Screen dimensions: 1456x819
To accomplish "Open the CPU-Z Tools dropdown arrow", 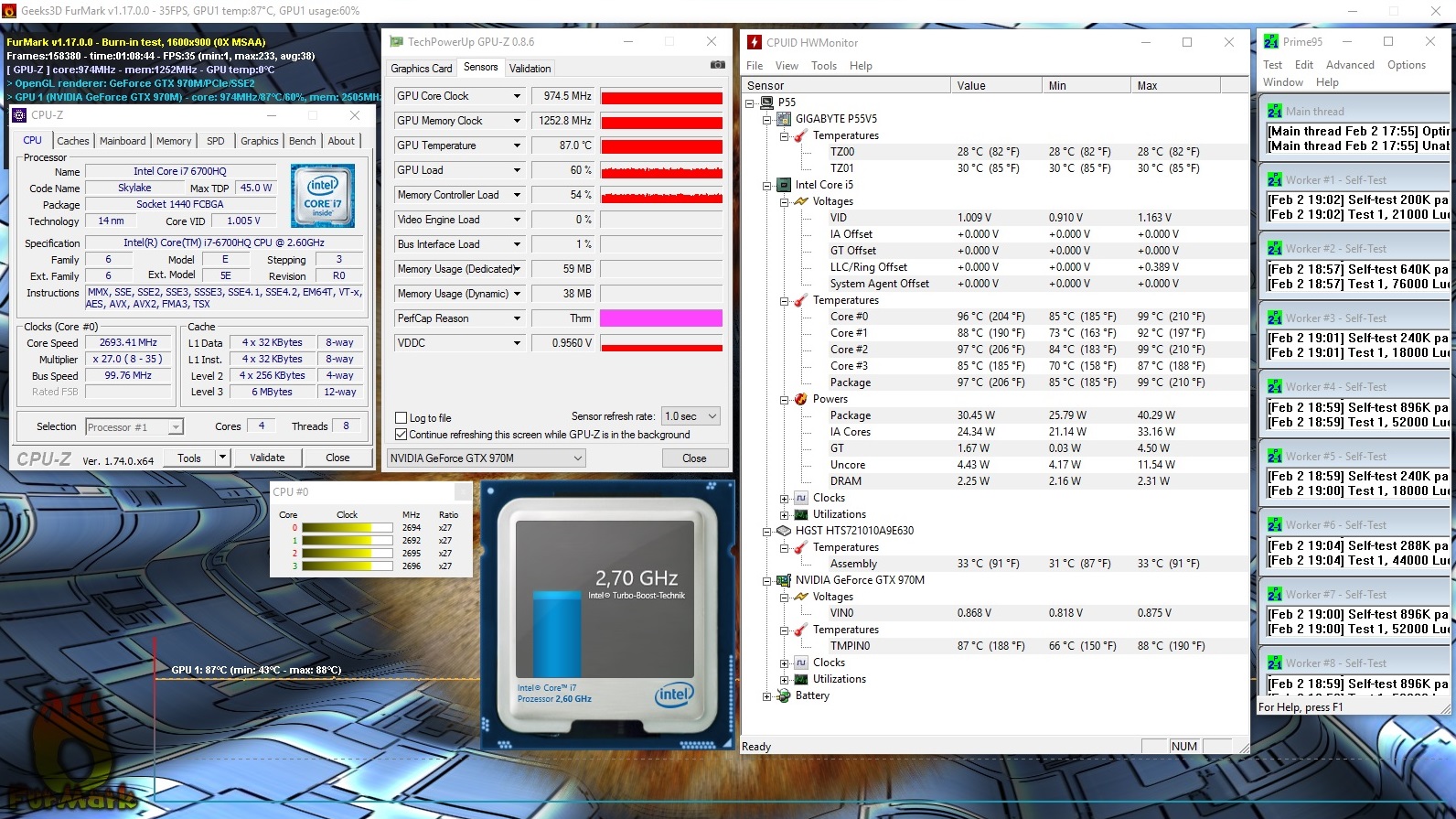I will point(222,458).
